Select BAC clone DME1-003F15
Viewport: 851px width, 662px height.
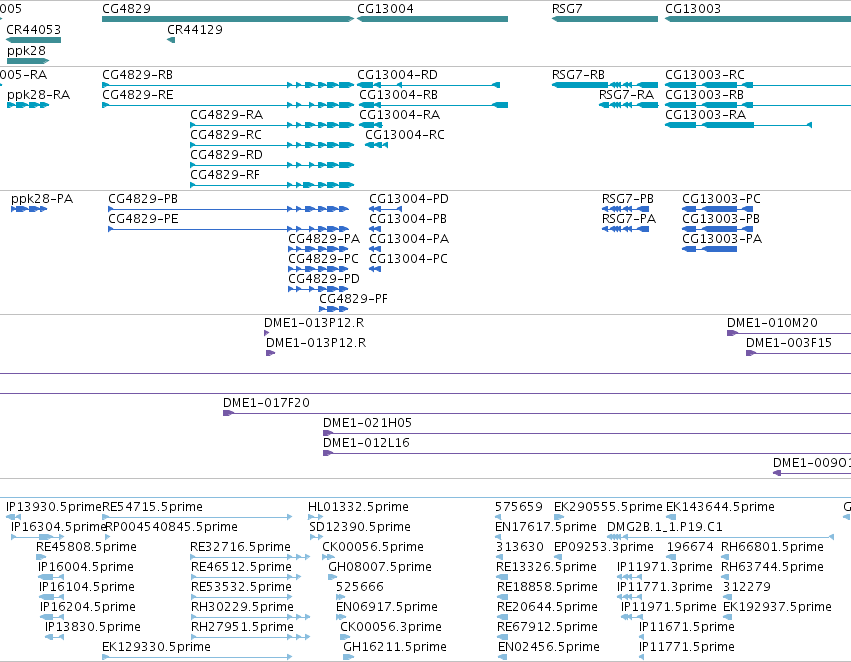click(x=789, y=343)
